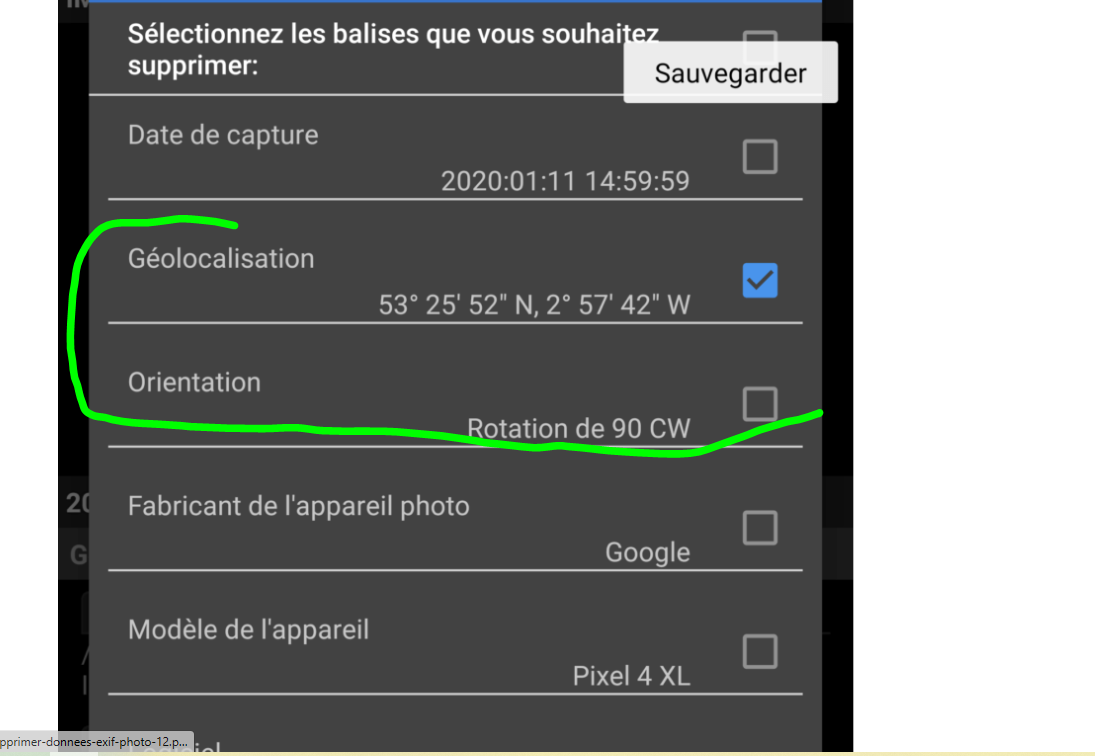Screen dimensions: 1095x756
Task: Click the GPS coordinates 53° 25' 52" N value
Action: 534,305
